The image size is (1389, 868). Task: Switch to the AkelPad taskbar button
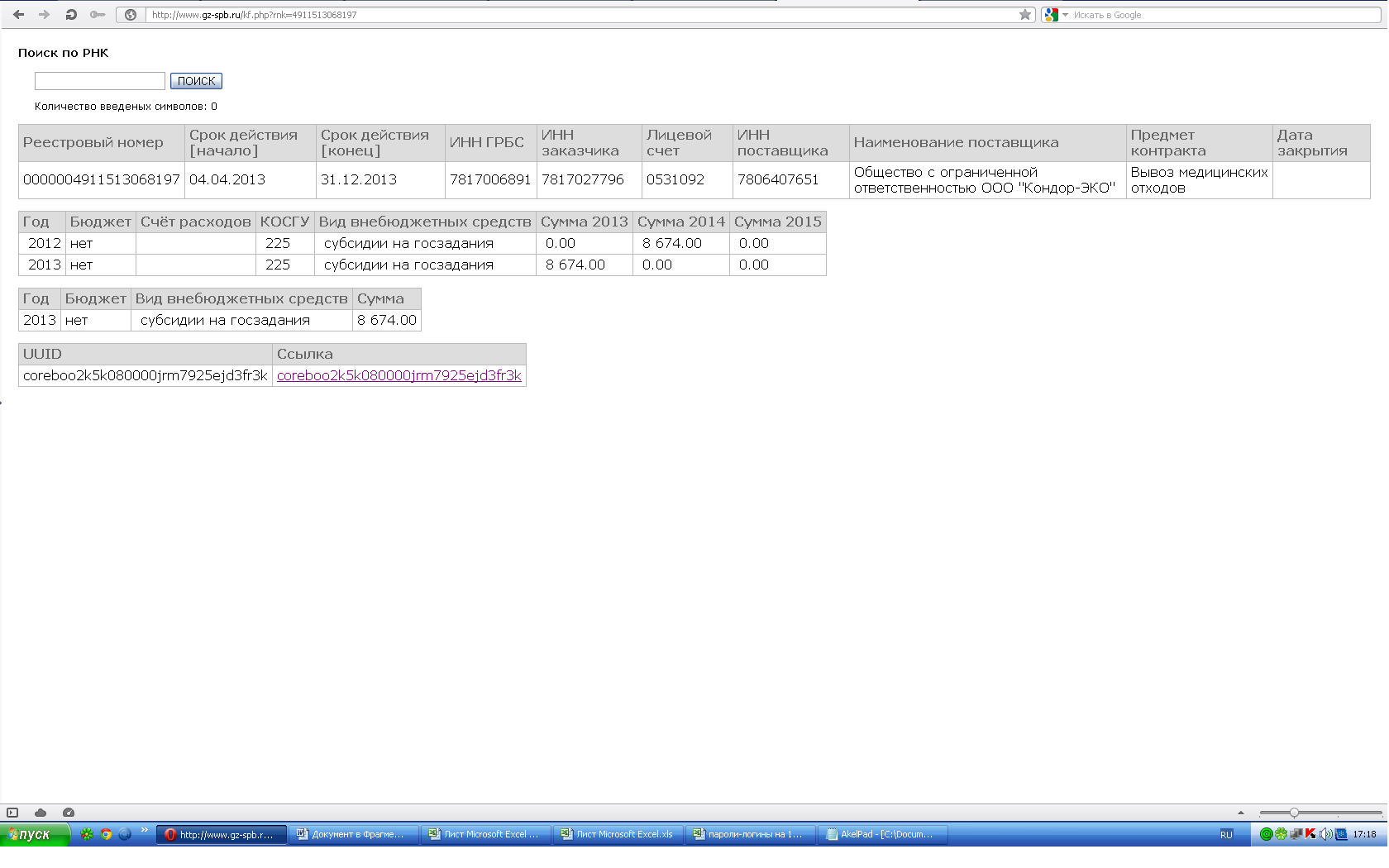pyautogui.click(x=883, y=834)
